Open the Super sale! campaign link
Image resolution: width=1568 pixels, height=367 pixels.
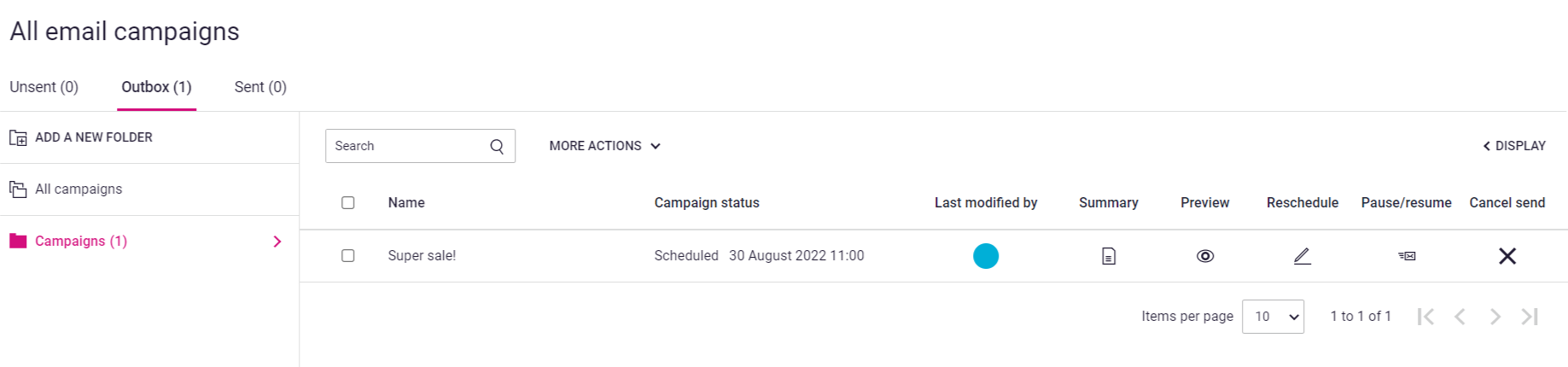click(x=422, y=256)
